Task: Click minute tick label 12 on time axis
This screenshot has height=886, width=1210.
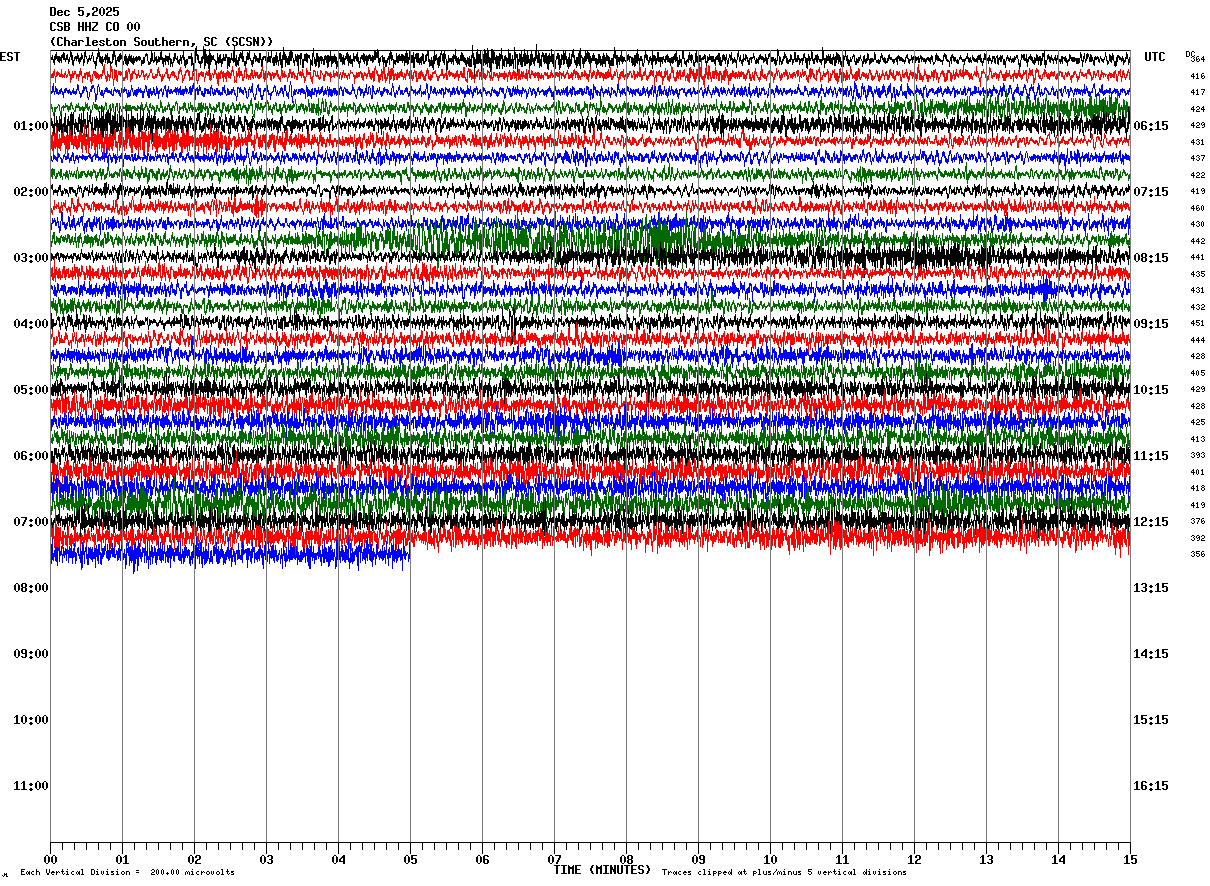Action: [x=914, y=859]
